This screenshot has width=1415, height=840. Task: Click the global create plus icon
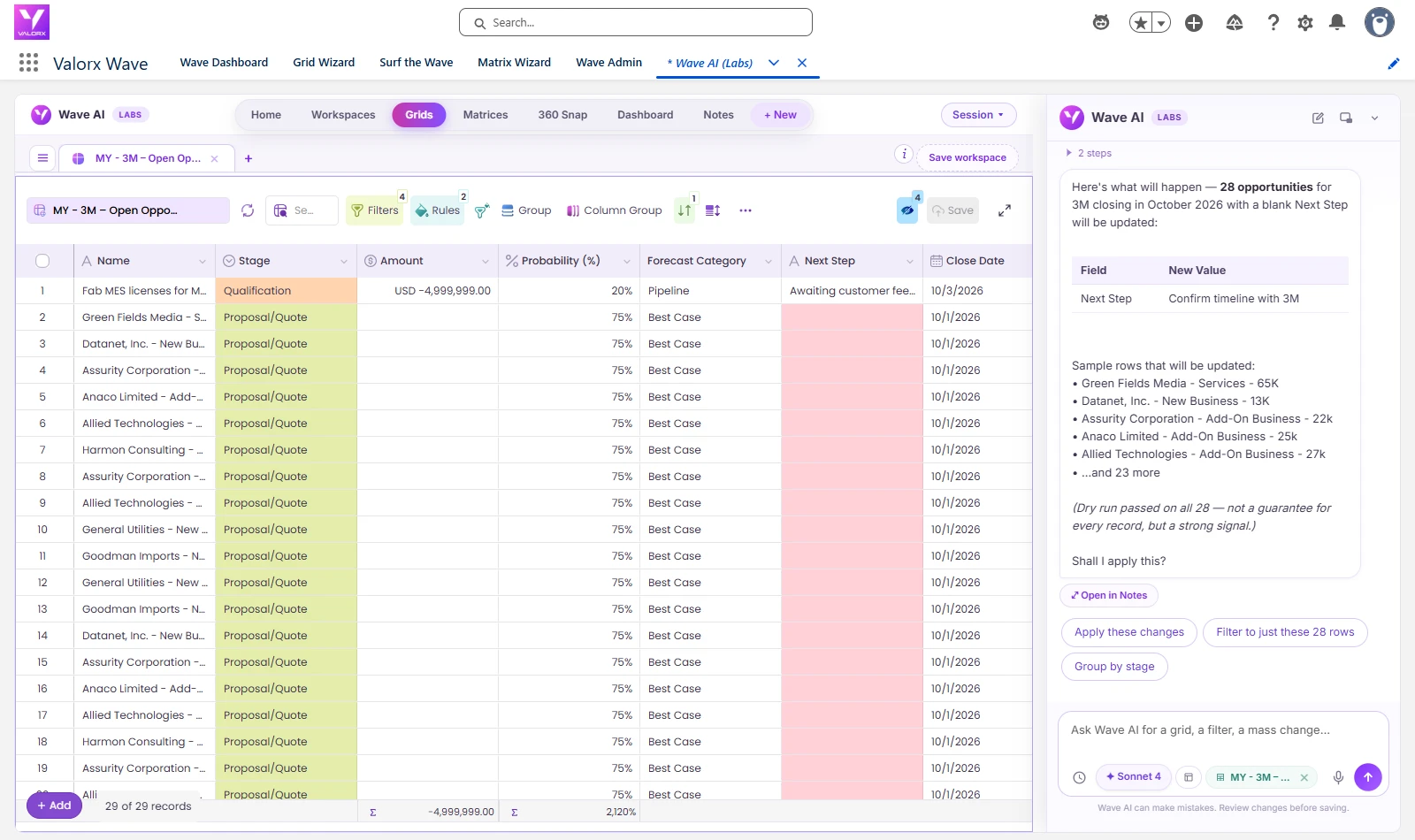click(x=1194, y=23)
